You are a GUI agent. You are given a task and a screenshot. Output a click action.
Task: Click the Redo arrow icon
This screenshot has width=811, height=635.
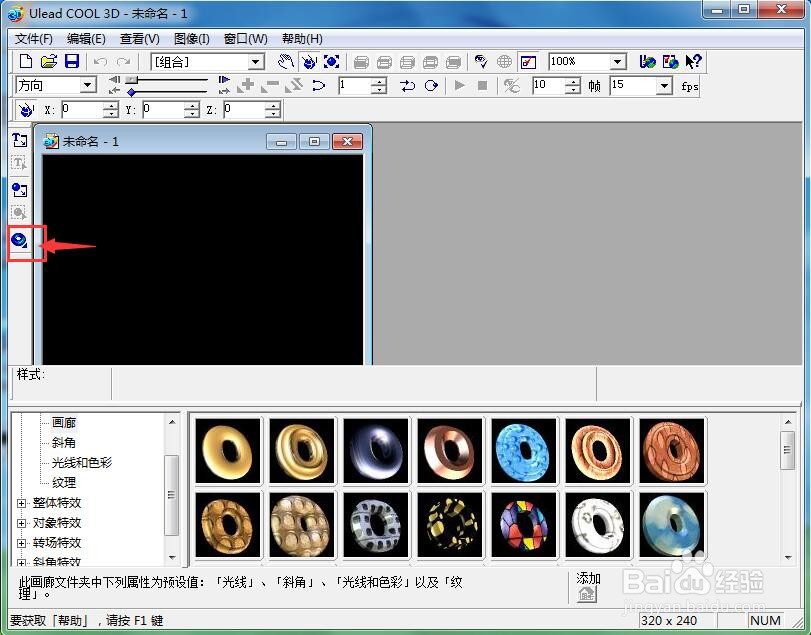[x=123, y=62]
